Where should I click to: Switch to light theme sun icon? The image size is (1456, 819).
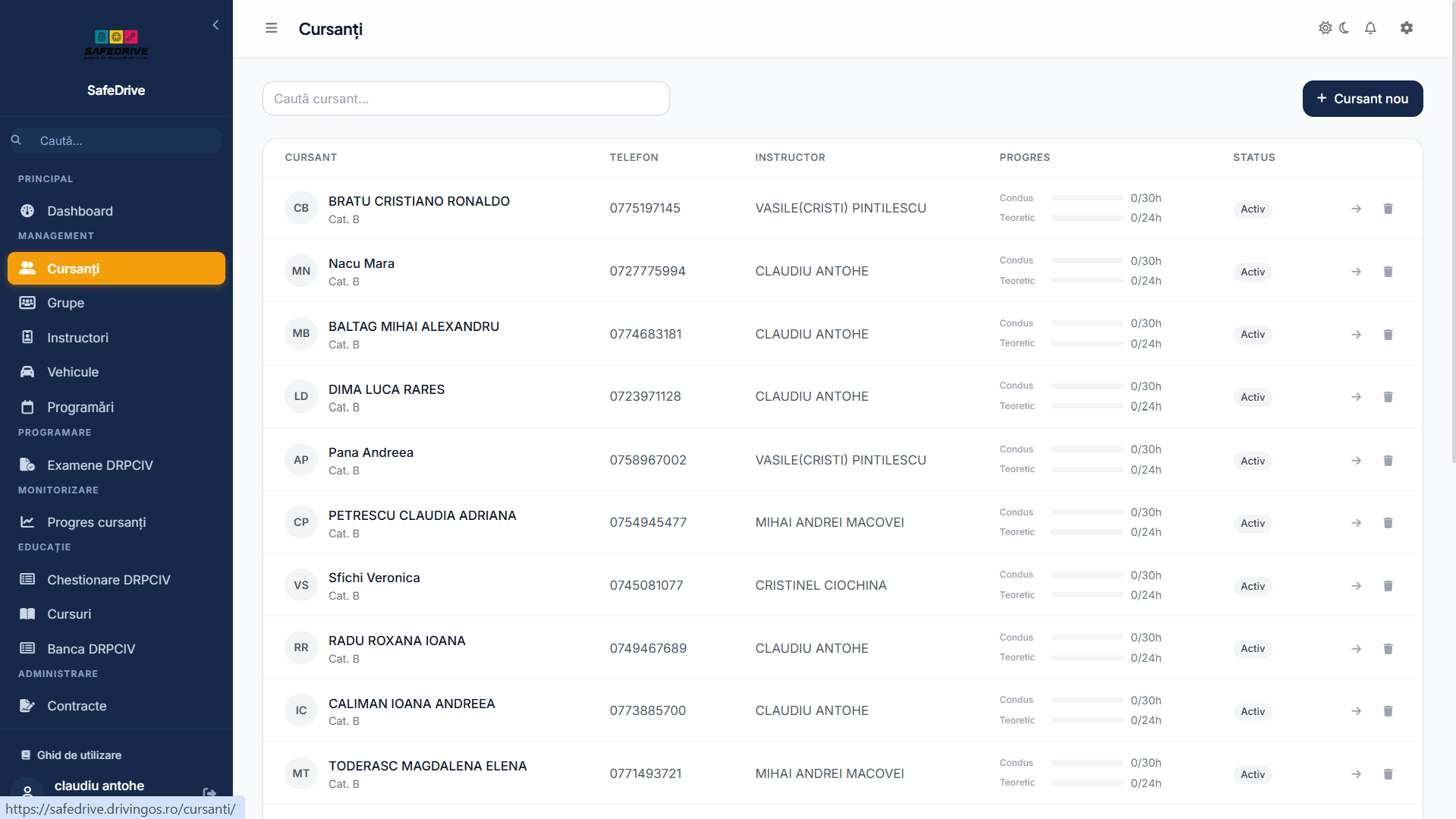(x=1325, y=28)
